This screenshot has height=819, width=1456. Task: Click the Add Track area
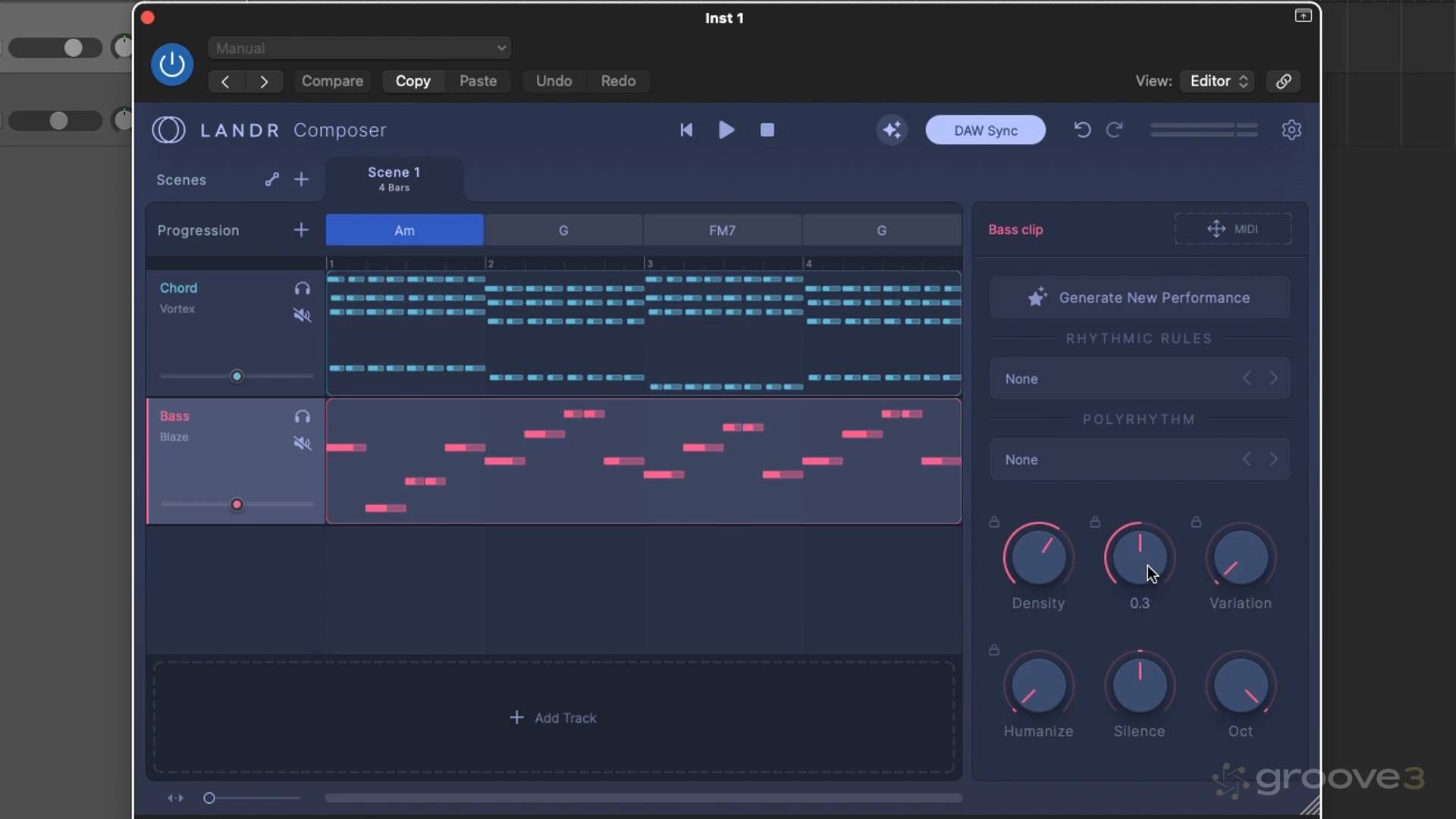pyautogui.click(x=554, y=717)
